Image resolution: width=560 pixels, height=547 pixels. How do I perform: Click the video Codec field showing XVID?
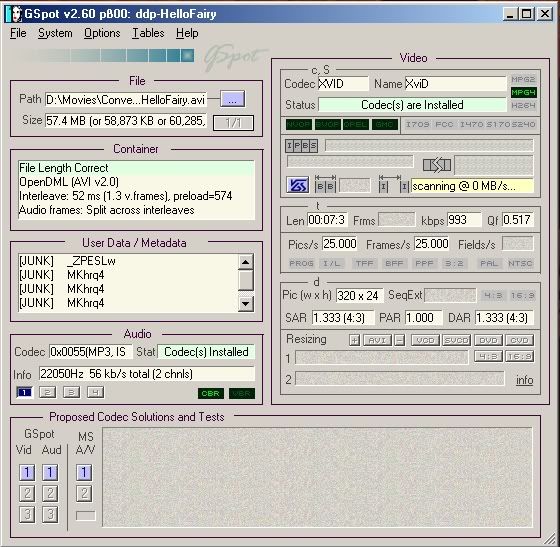[343, 84]
